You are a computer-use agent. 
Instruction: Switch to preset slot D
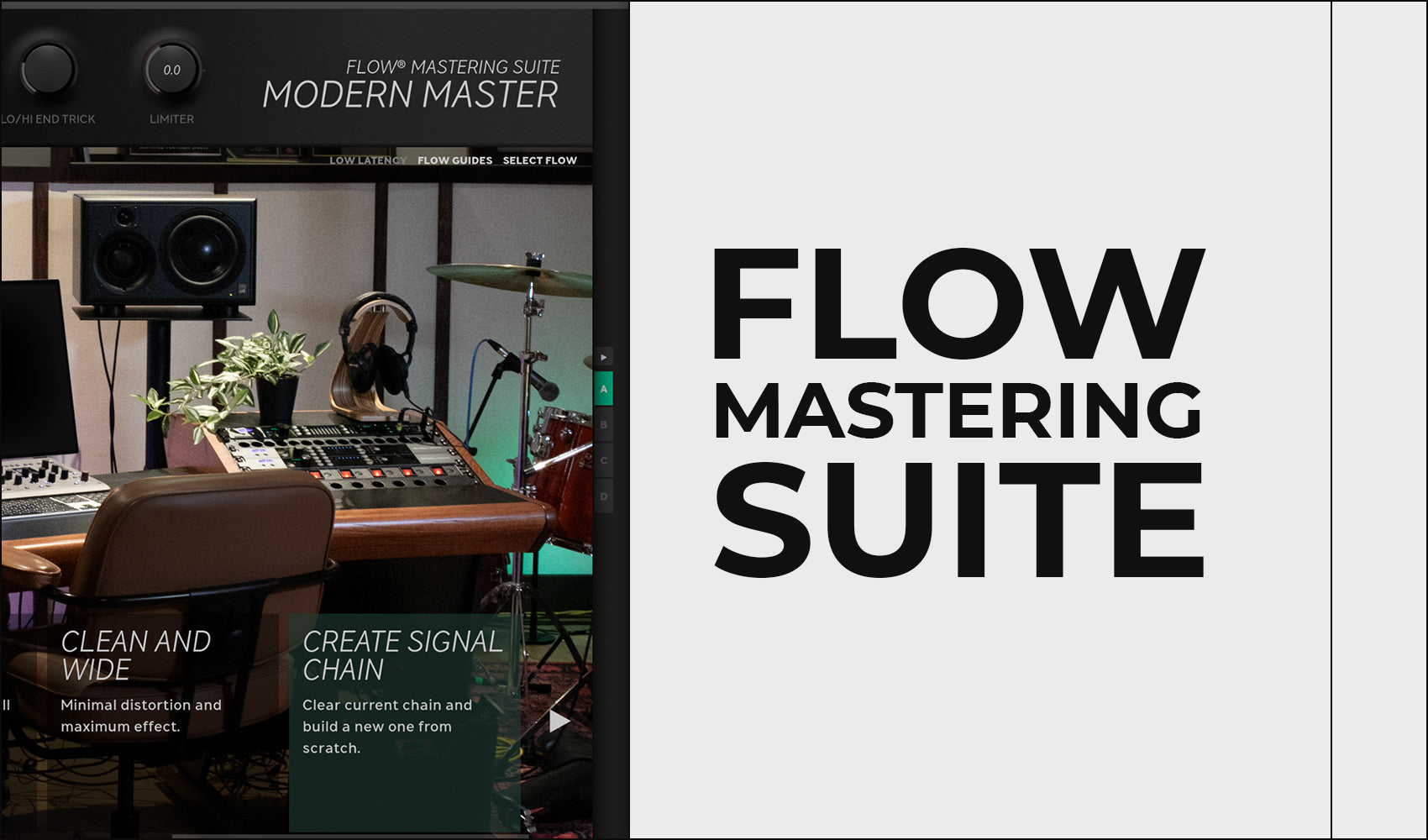click(603, 496)
